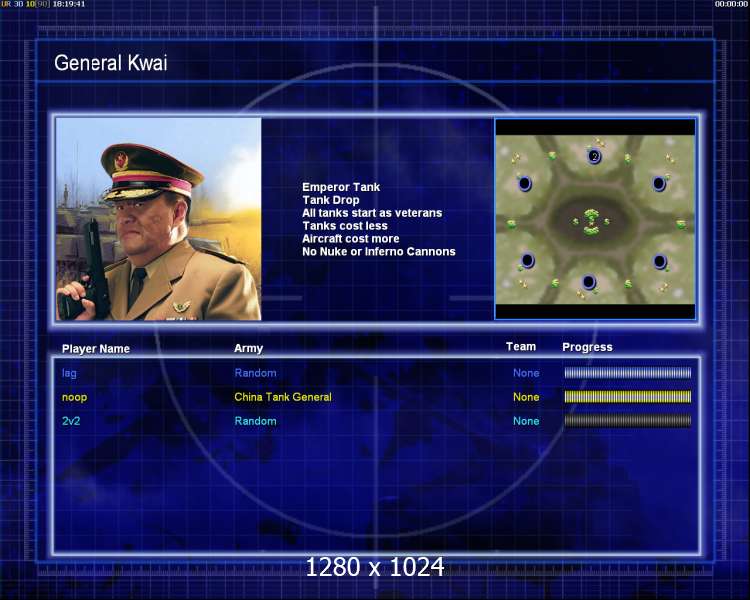
Task: Click the Progress column header
Action: pyautogui.click(x=587, y=347)
